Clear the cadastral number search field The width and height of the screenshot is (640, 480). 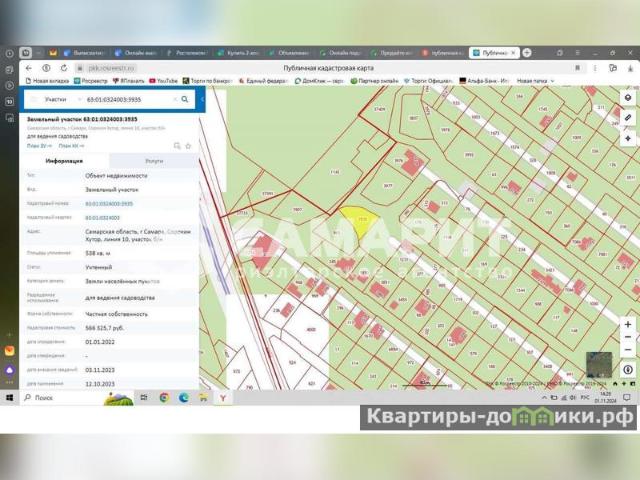coord(175,99)
